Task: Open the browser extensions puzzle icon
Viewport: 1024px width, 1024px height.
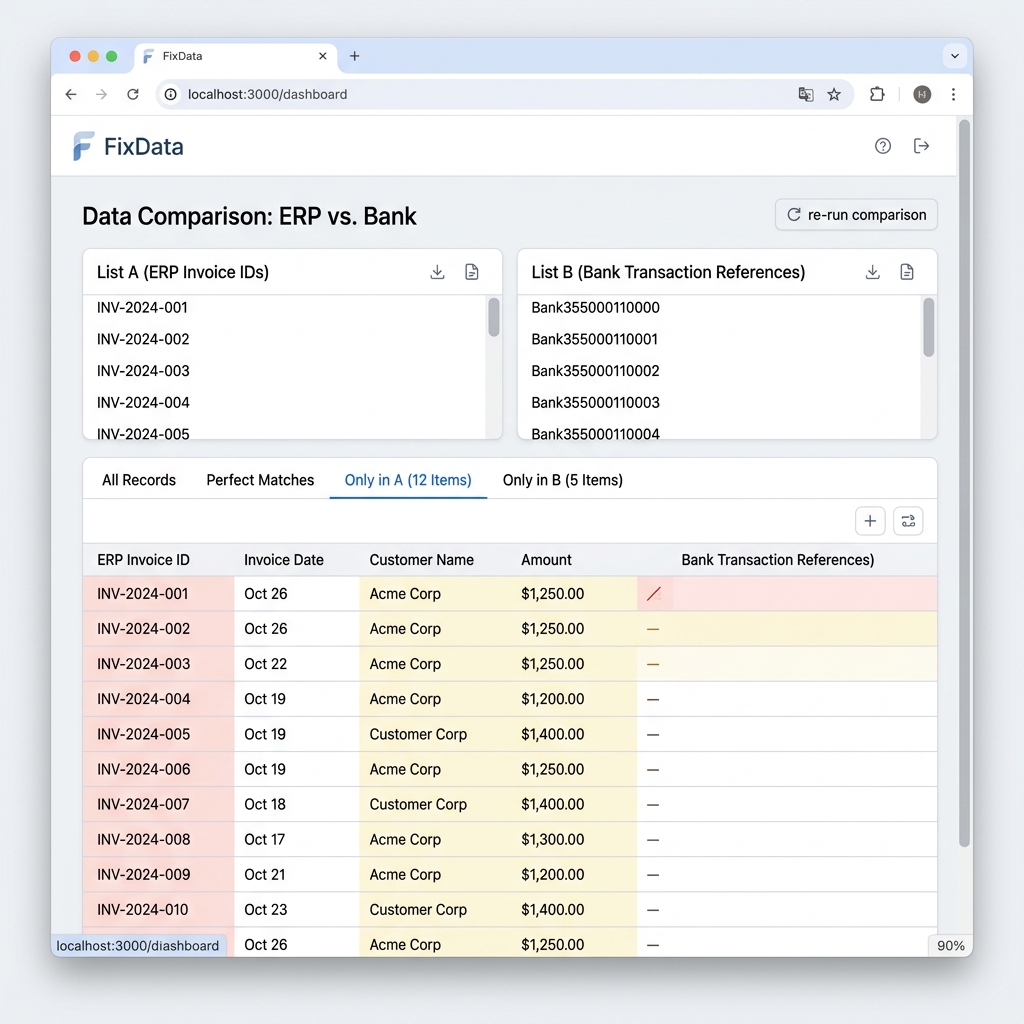Action: (877, 94)
